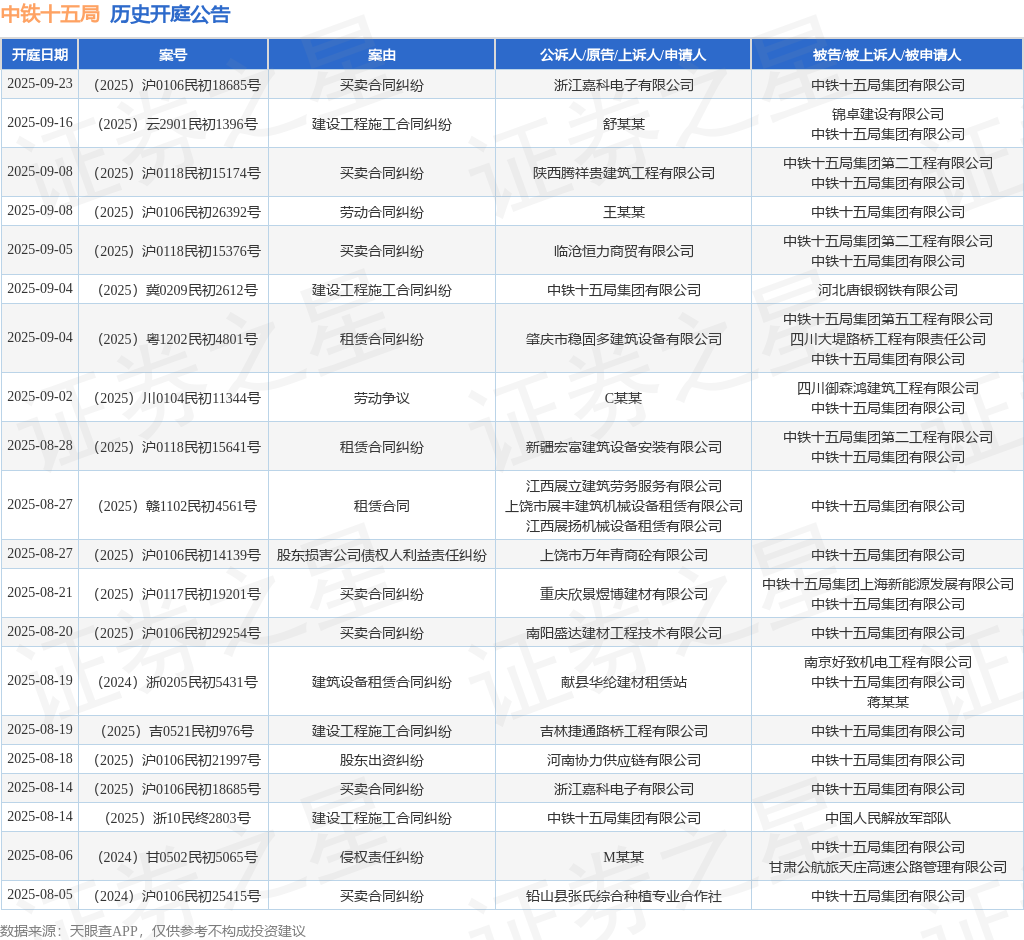Click plaintiff 吉林捷通路桥工程有限公司
The width and height of the screenshot is (1024, 940).
tap(624, 731)
